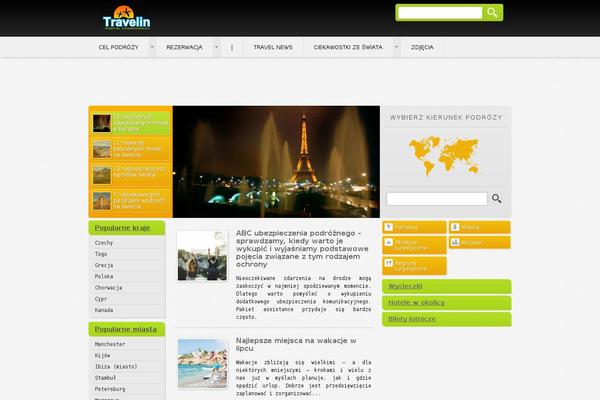Viewport: 600px width, 400px height.
Task: Open the CIEKAWOSTKI ZE ŚWIATA menu item
Action: 348,47
